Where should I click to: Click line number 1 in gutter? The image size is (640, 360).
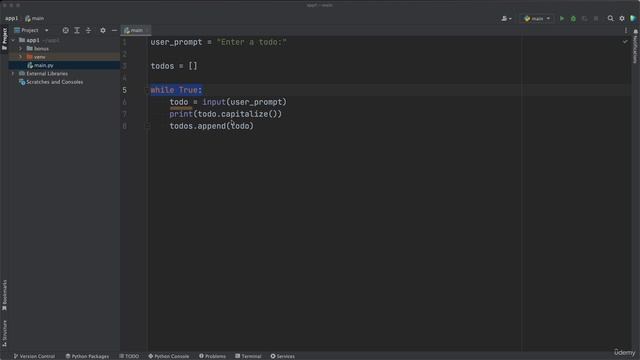coord(124,42)
